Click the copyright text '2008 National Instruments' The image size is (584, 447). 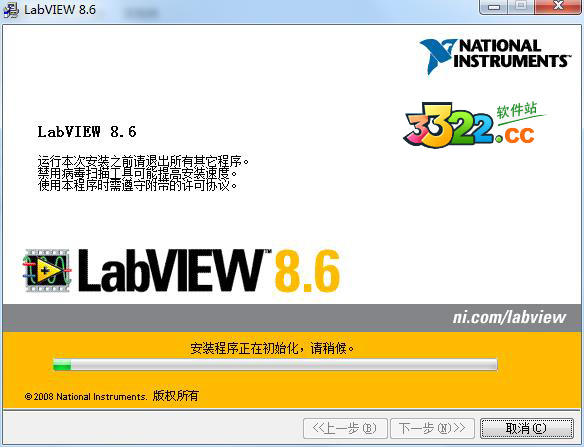pyautogui.click(x=86, y=397)
